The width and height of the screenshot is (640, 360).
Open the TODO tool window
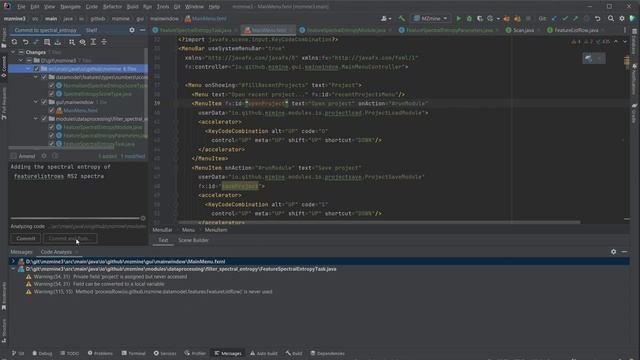pos(69,353)
